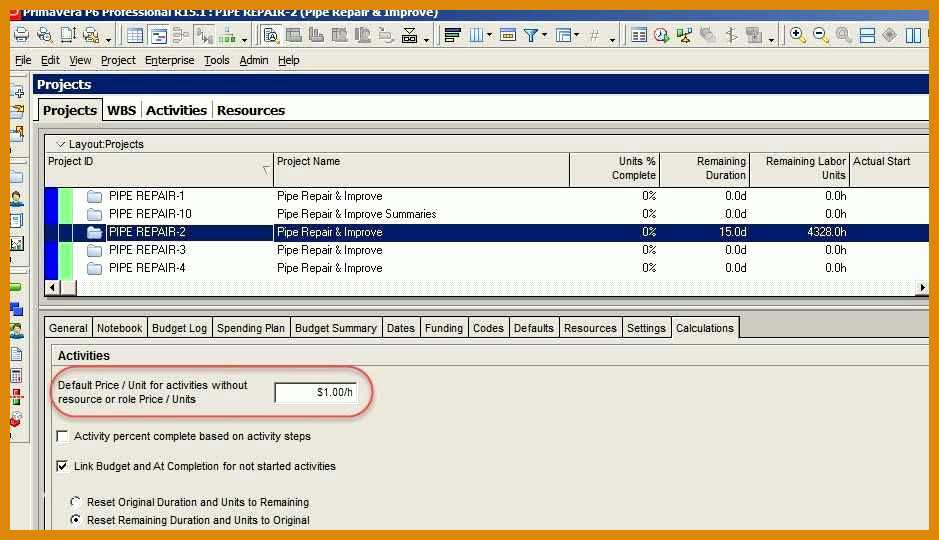Open Print Preview from the toolbar
The width and height of the screenshot is (939, 540).
pyautogui.click(x=44, y=35)
